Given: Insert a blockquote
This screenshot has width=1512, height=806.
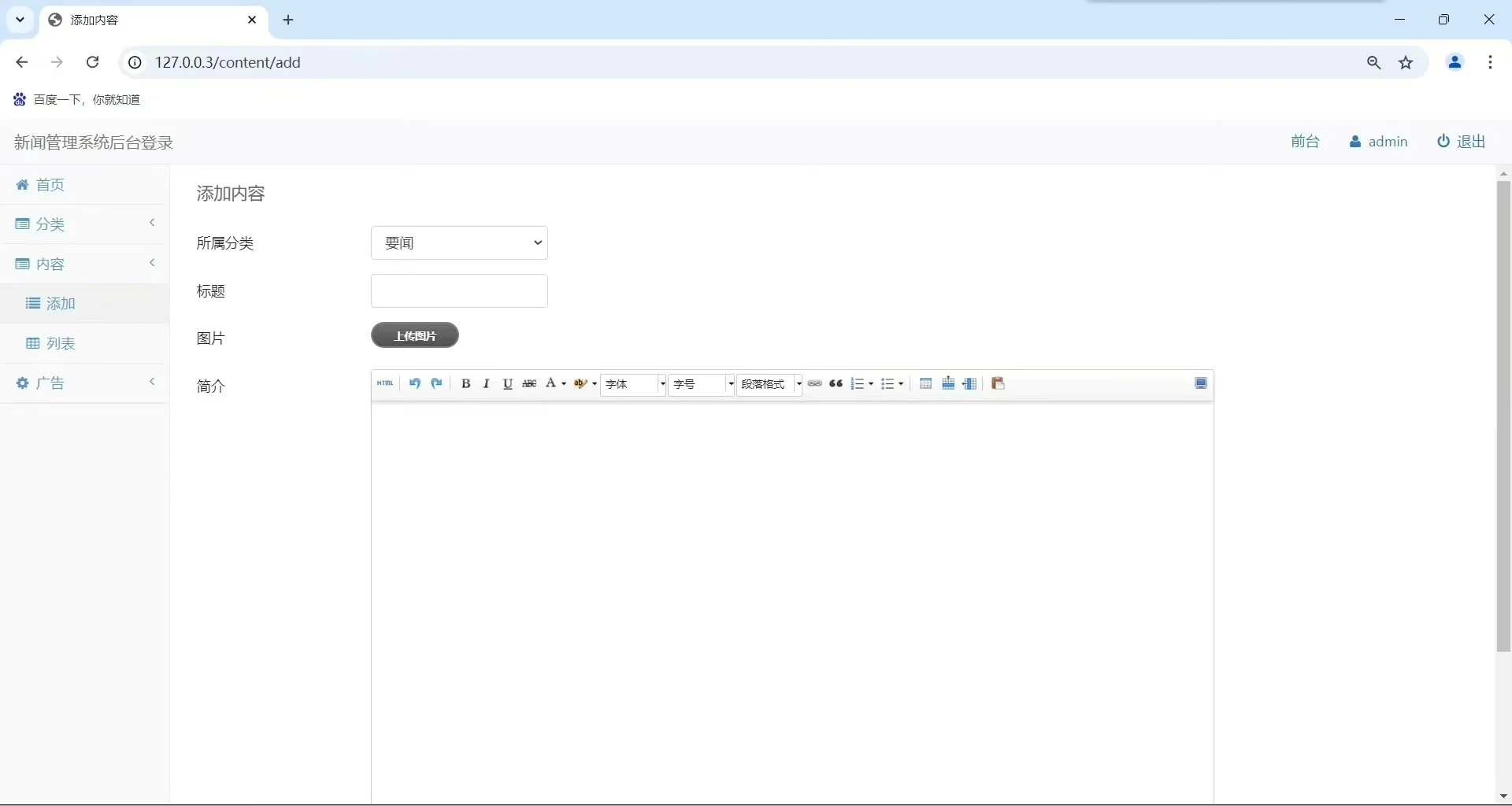Looking at the screenshot, I should pyautogui.click(x=836, y=384).
